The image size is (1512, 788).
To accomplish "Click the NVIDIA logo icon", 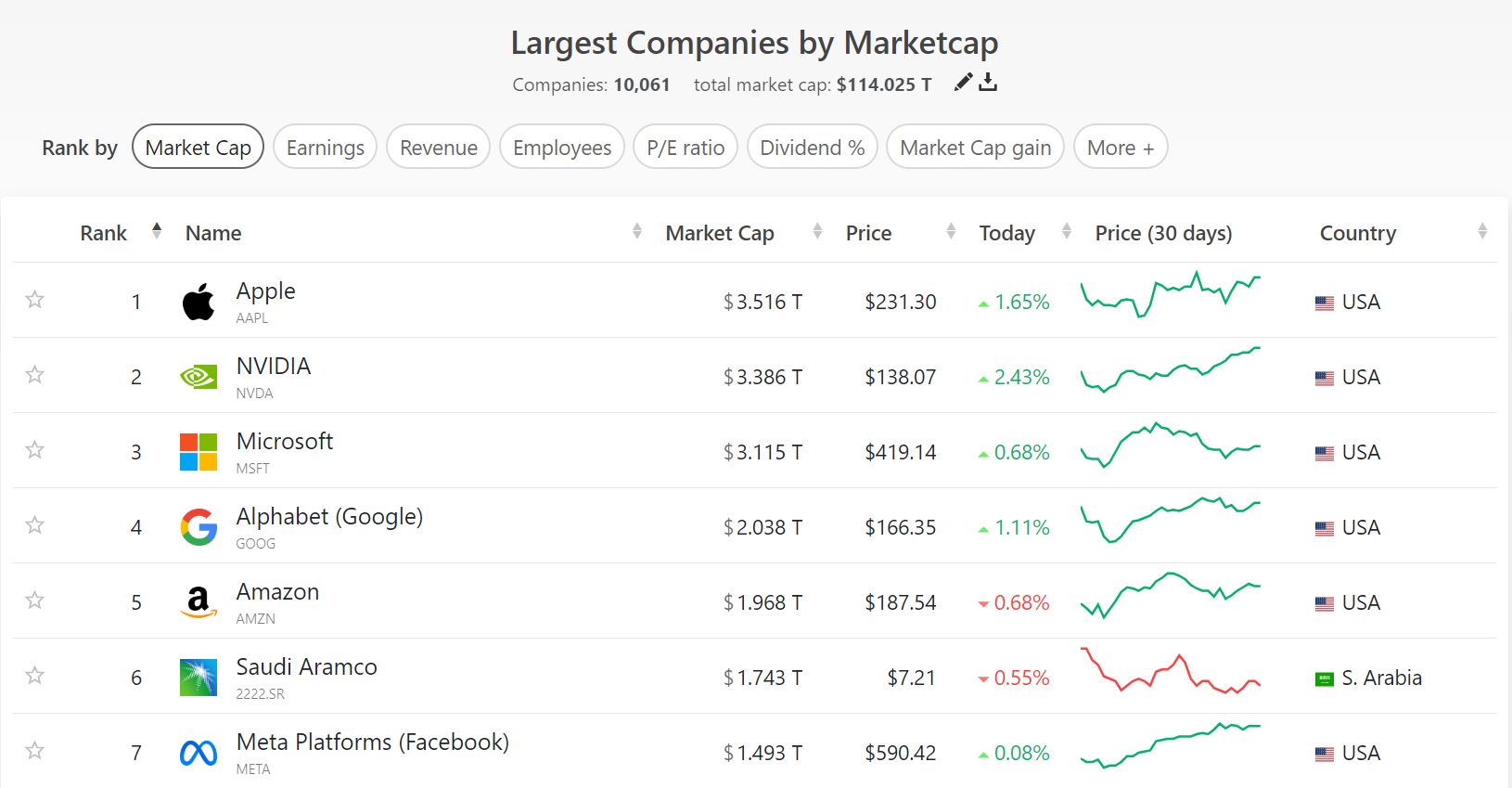I will (199, 376).
